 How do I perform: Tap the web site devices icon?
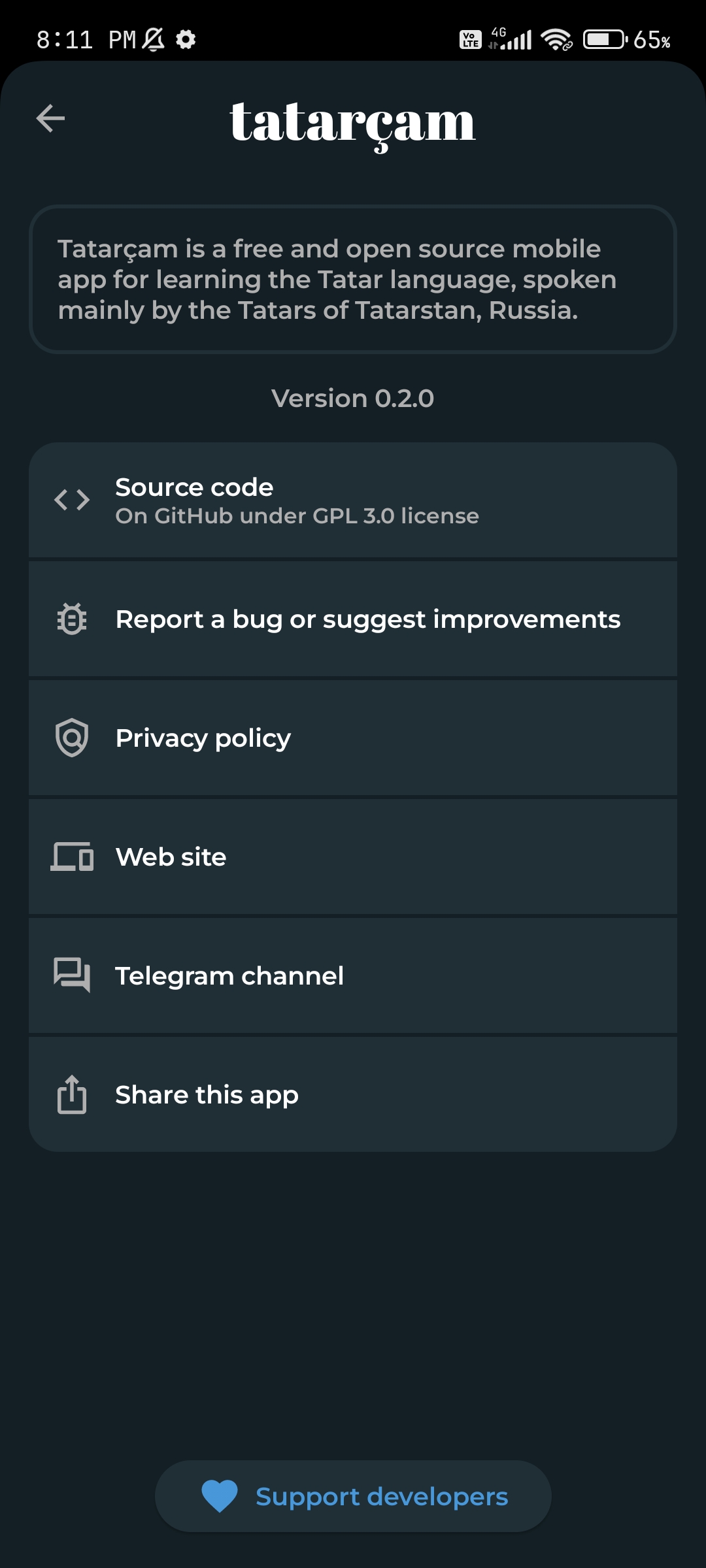[72, 857]
